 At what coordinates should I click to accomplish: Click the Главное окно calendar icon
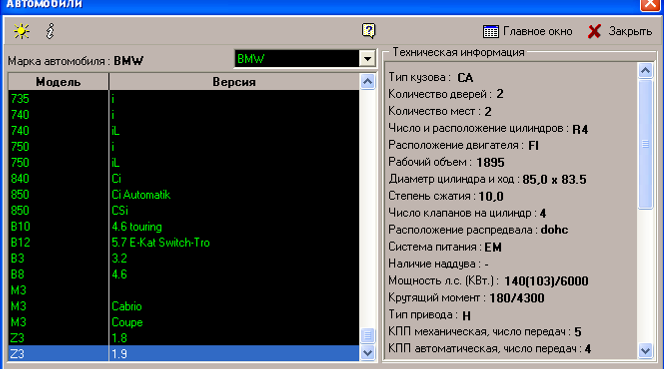pyautogui.click(x=491, y=31)
